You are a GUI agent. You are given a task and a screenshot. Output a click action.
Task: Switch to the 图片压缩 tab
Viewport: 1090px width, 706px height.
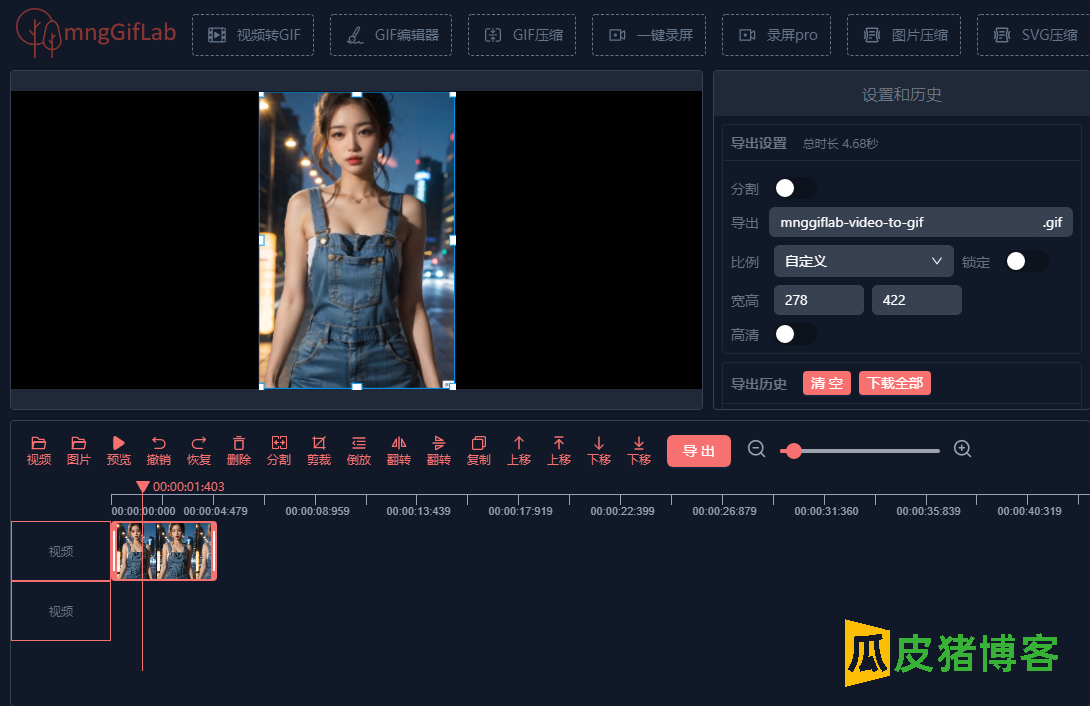pos(904,35)
